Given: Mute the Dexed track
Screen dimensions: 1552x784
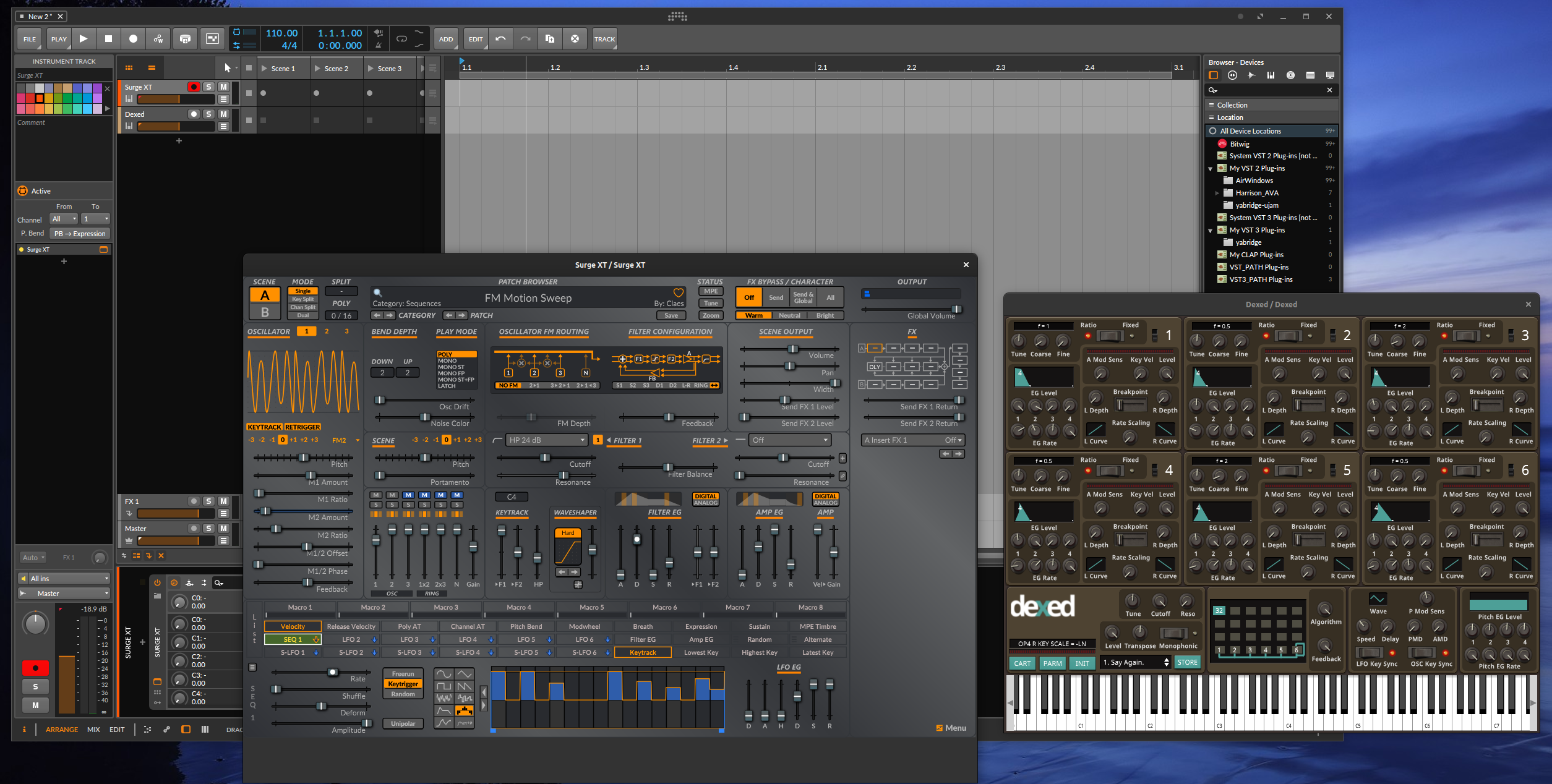Looking at the screenshot, I should point(224,114).
